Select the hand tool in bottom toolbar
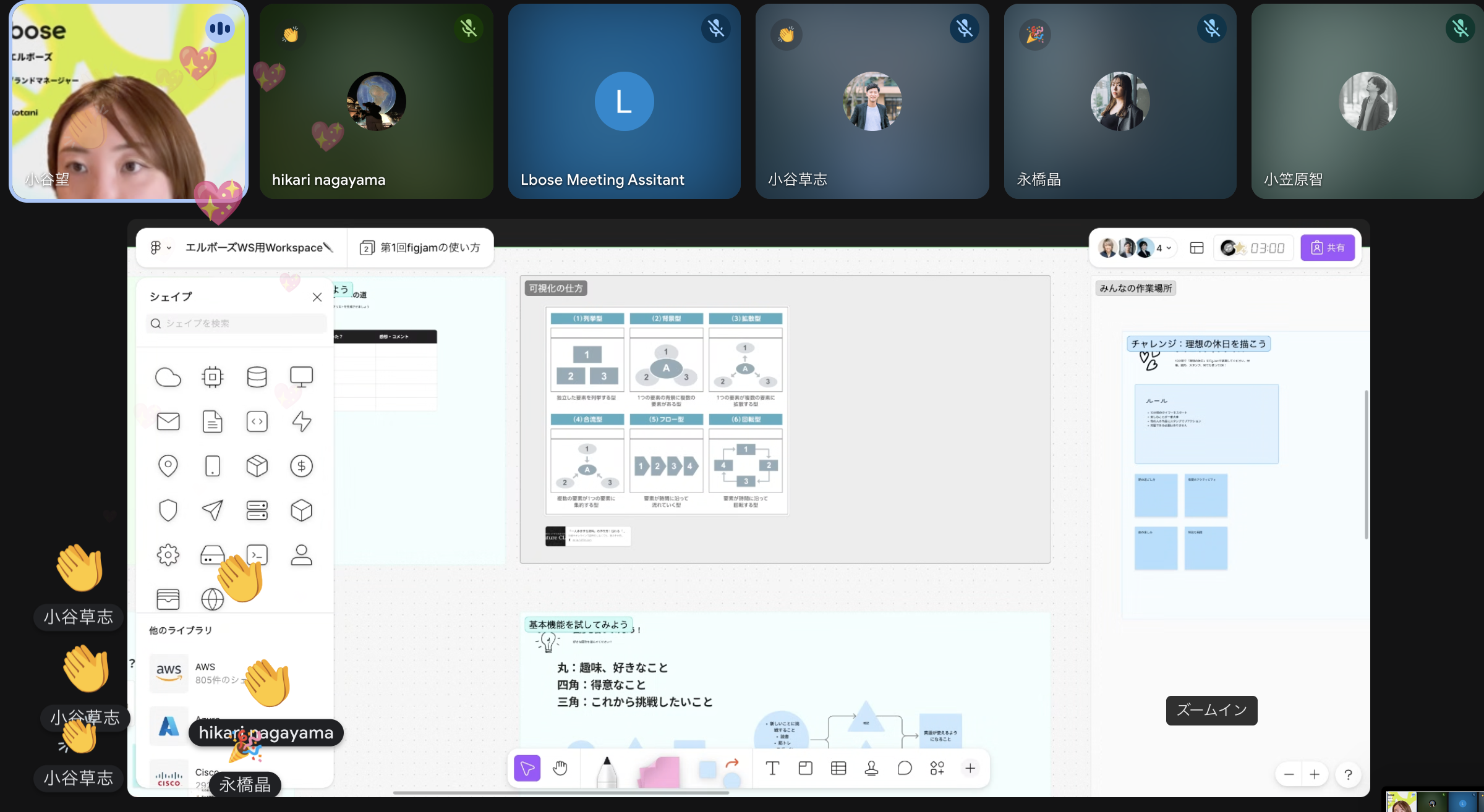1484x812 pixels. (560, 768)
